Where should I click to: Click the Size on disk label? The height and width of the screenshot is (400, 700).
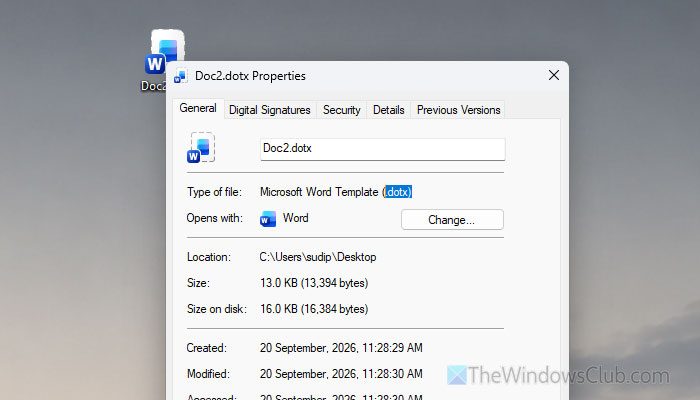[217, 309]
